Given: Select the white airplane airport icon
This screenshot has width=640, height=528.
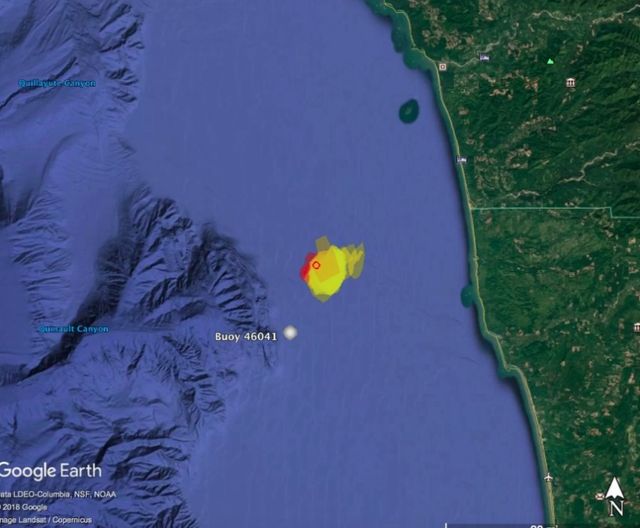Looking at the screenshot, I should (x=549, y=477).
